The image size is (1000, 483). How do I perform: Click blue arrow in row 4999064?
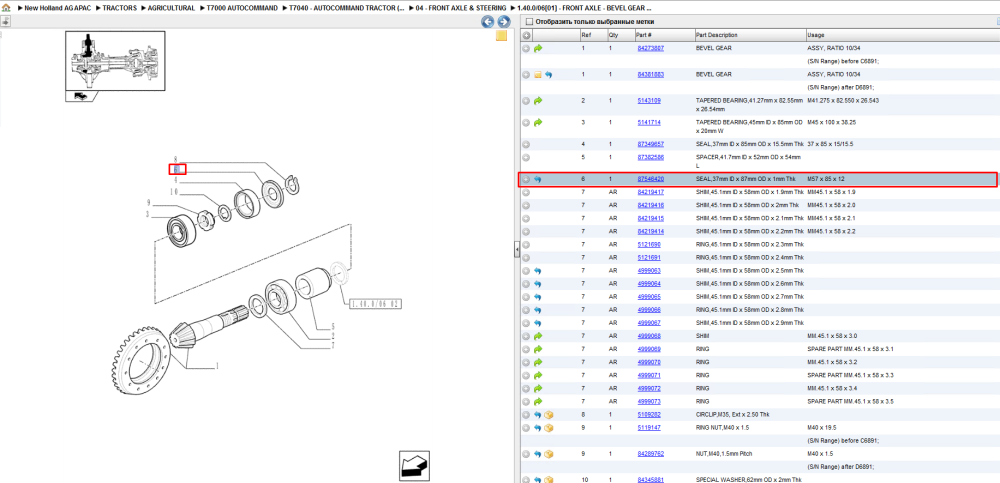pyautogui.click(x=538, y=283)
